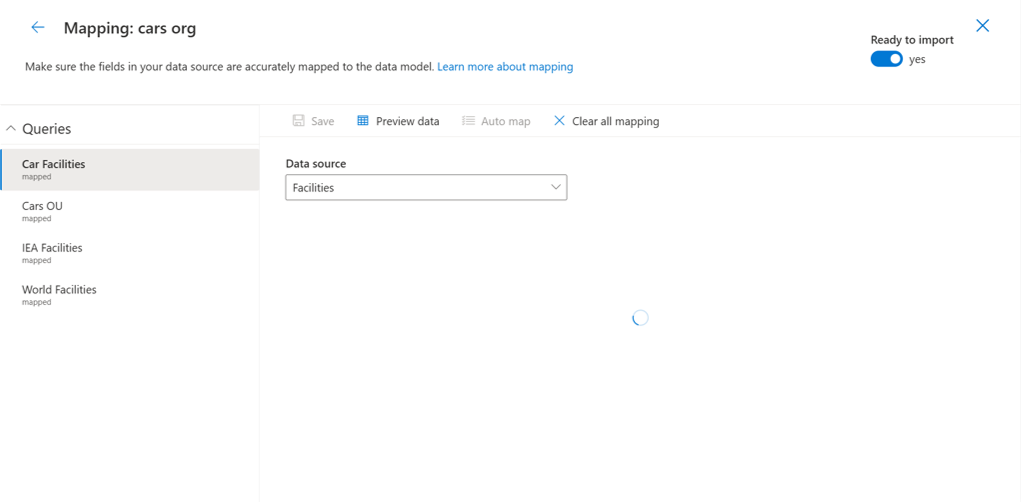This screenshot has width=1021, height=502.
Task: Close the mapping panel with X icon
Action: pyautogui.click(x=983, y=26)
